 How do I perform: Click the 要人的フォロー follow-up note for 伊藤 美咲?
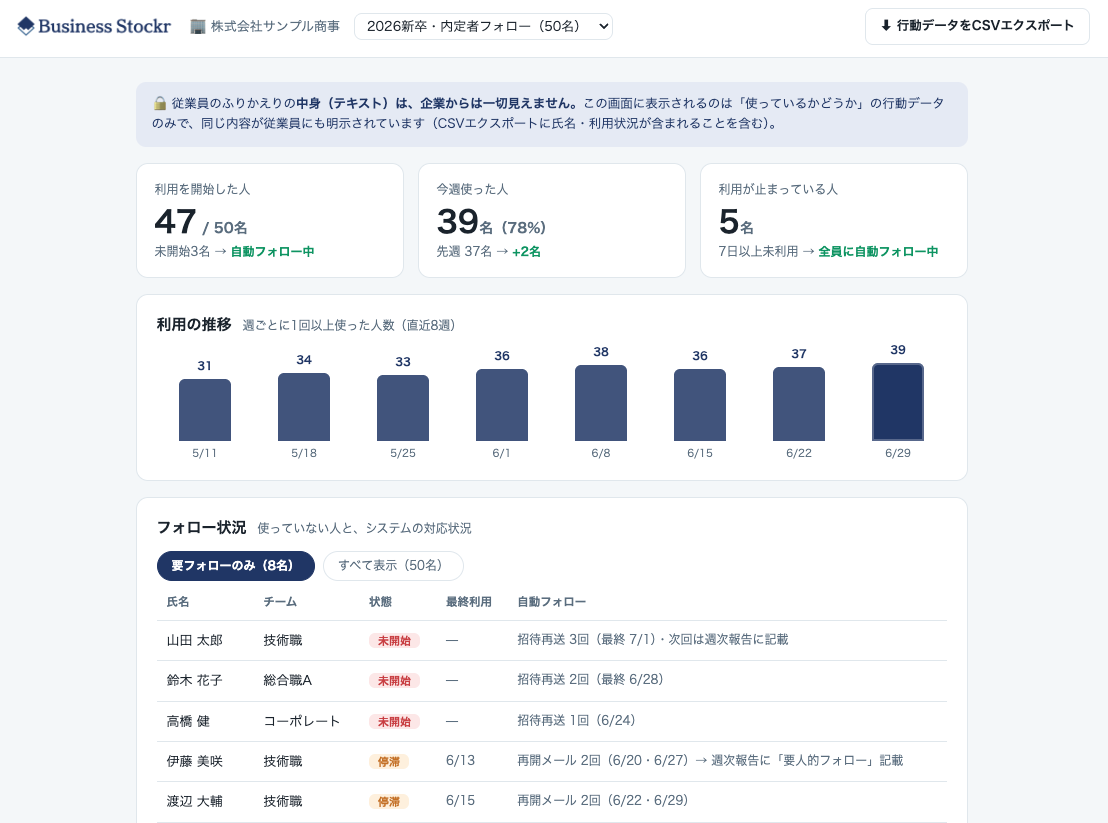coord(807,761)
